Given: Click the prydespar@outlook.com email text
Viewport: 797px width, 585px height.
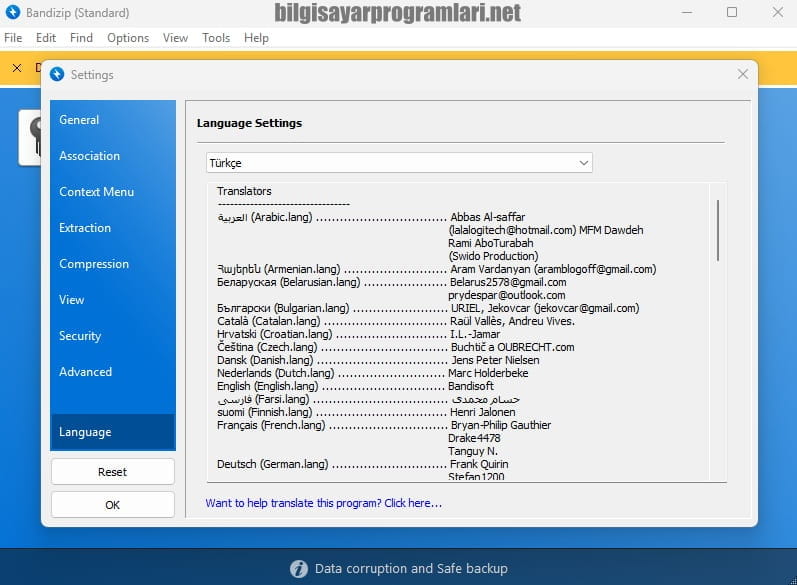Looking at the screenshot, I should coord(506,295).
